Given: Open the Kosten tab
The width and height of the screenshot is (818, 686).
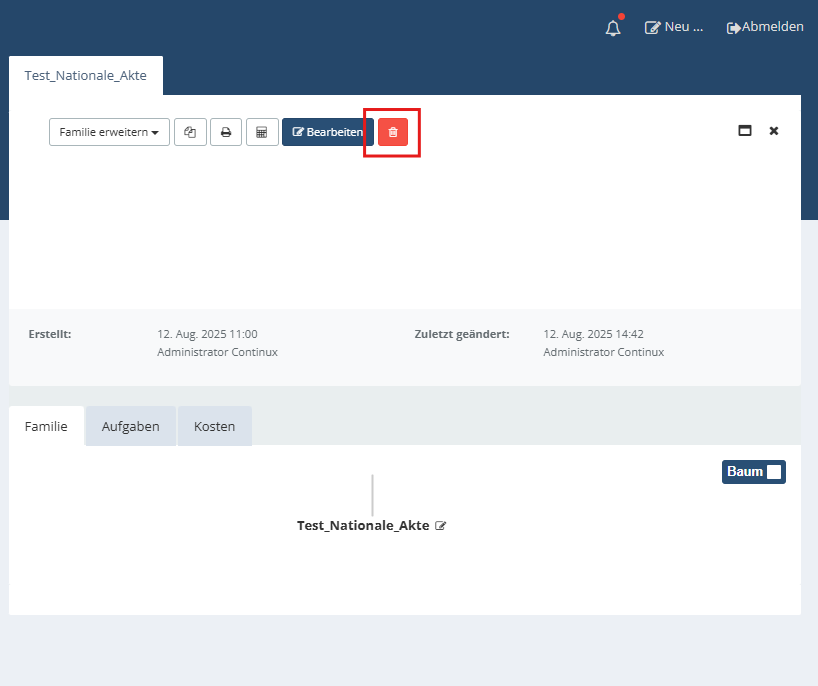Looking at the screenshot, I should tap(214, 426).
